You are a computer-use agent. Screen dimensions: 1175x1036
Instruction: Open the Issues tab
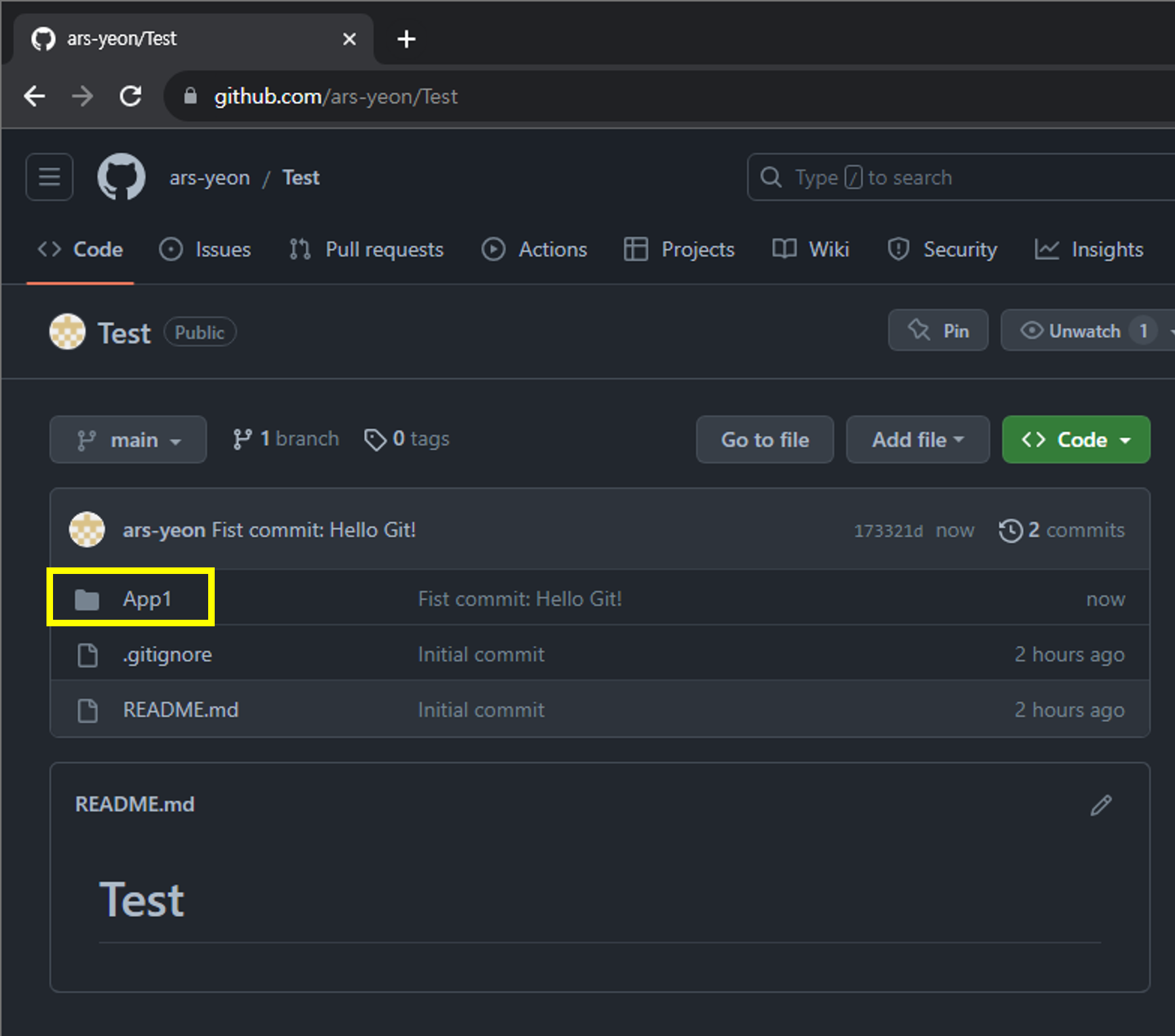[x=205, y=249]
